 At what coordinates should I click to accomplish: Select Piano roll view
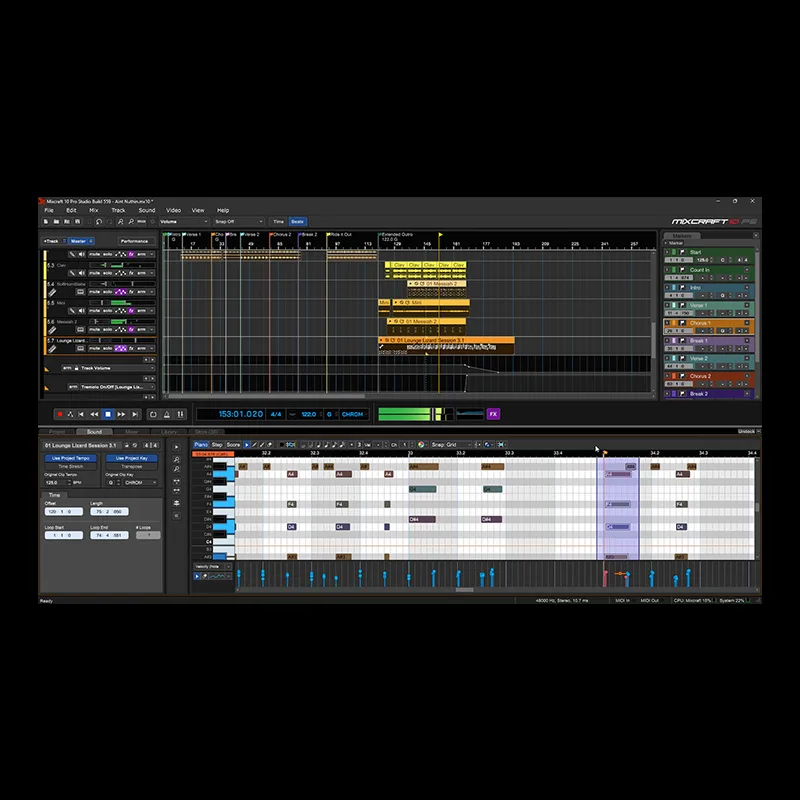201,444
